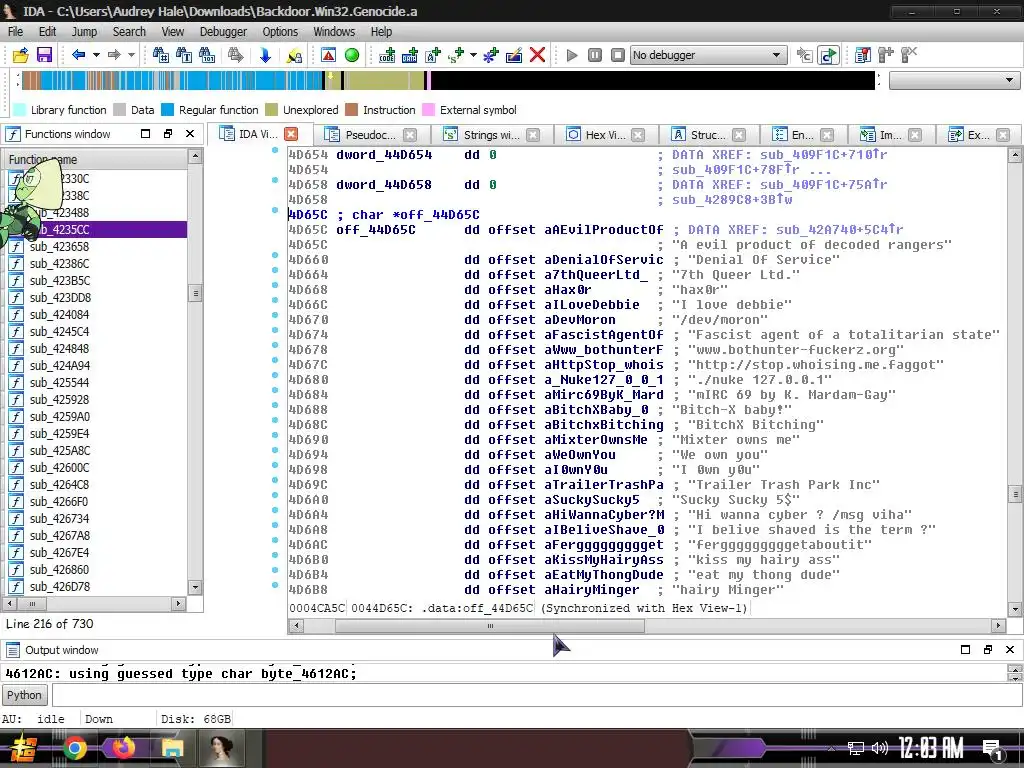Click the Functions window vertical scrollbar thumb

pos(195,293)
